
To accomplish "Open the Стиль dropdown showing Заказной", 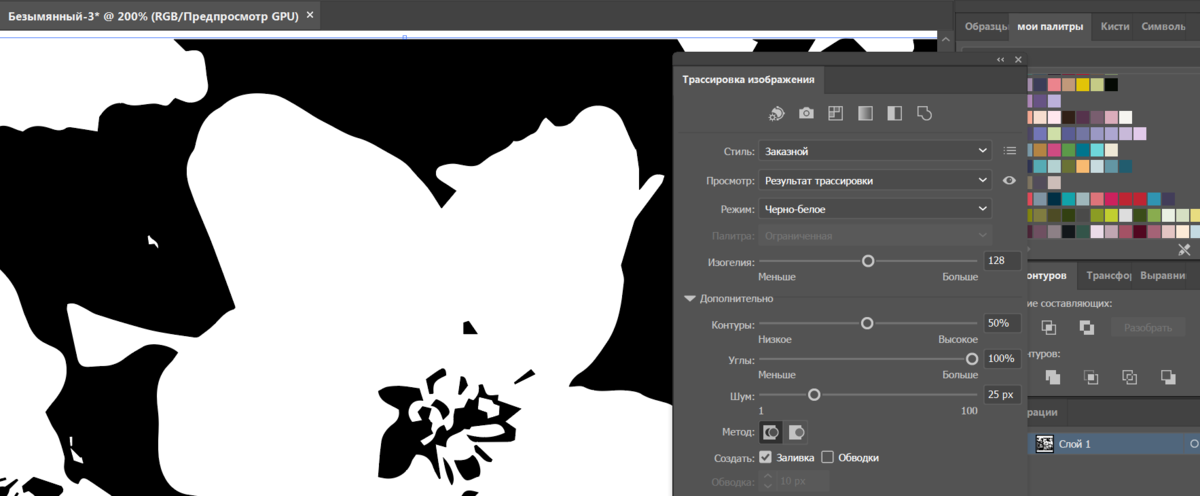I will coord(875,151).
